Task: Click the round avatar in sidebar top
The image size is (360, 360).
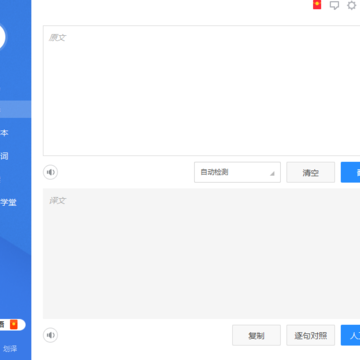Action: tap(2, 37)
